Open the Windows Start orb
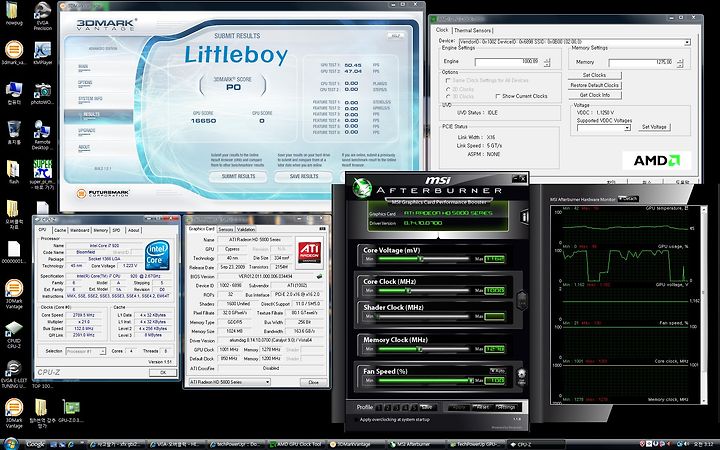The image size is (720, 450). (x=10, y=444)
